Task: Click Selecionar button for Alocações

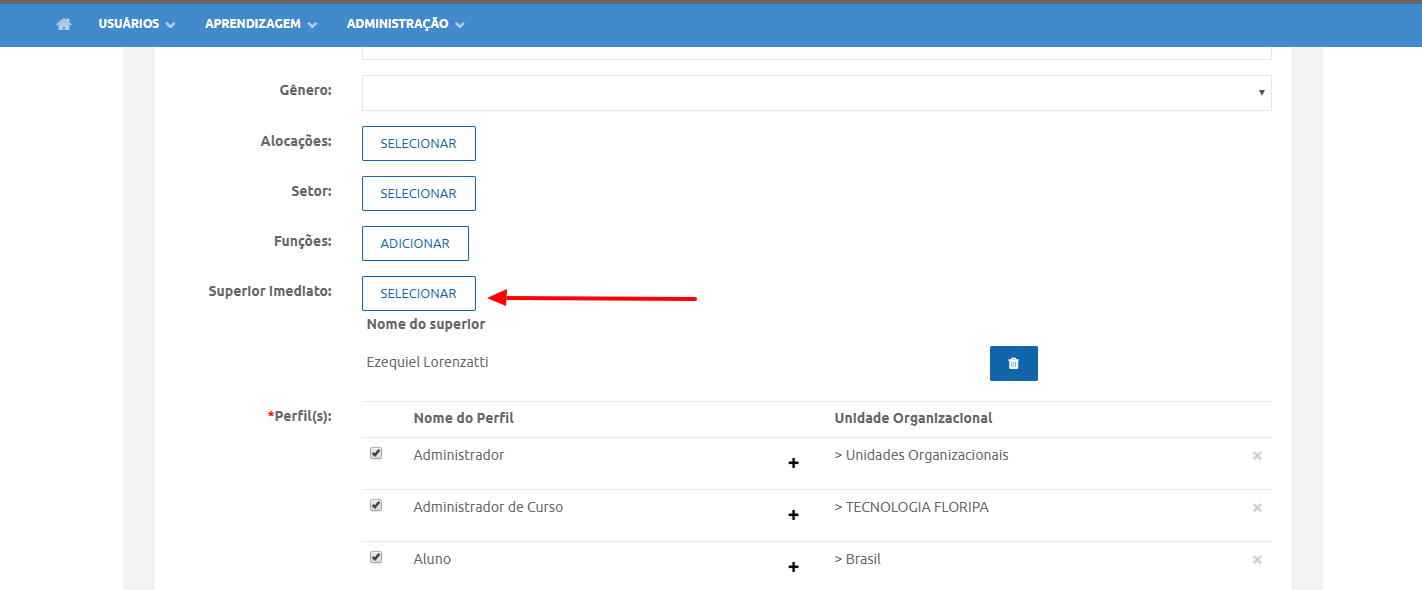Action: coord(418,143)
